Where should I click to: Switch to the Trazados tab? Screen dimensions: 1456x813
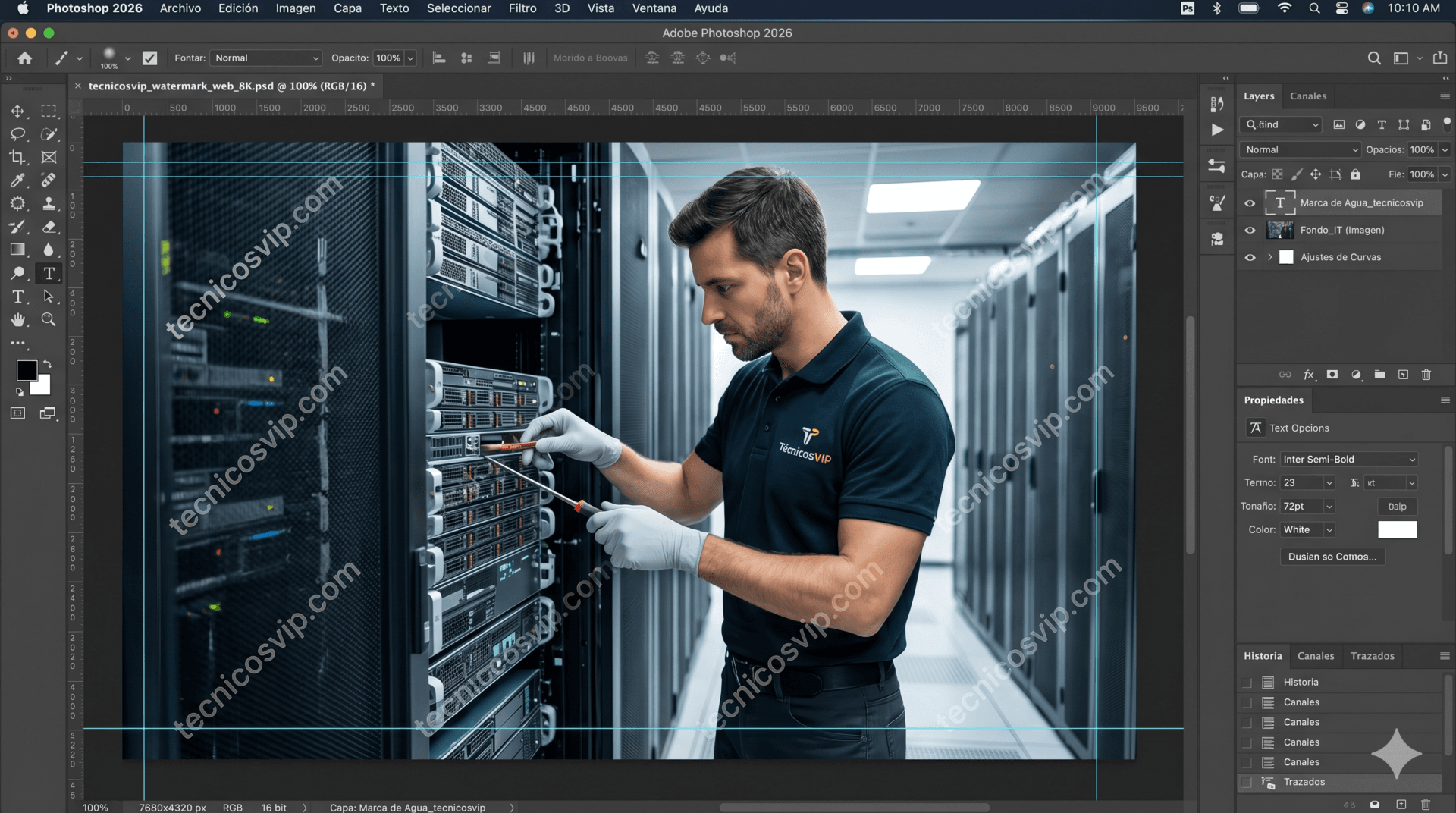1372,656
